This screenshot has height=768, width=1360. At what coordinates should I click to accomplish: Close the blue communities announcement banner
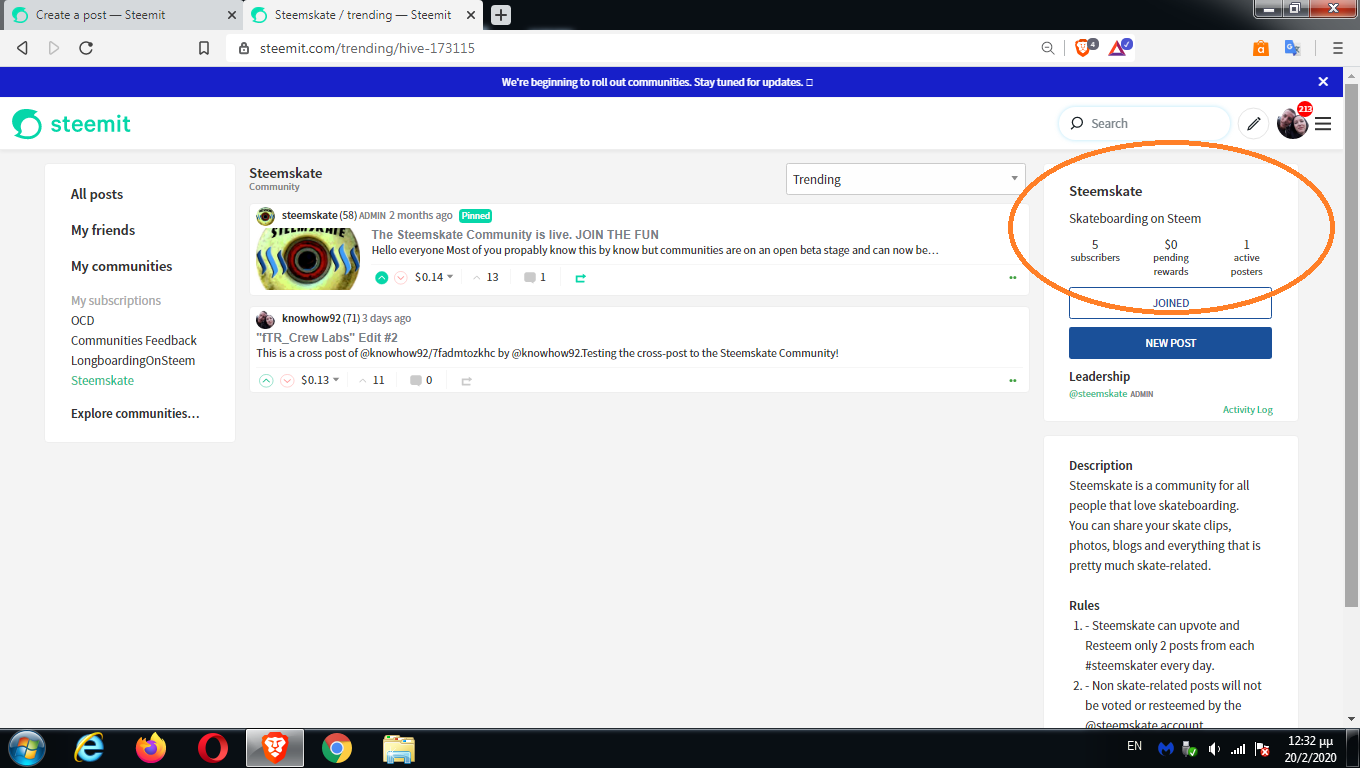point(1323,82)
